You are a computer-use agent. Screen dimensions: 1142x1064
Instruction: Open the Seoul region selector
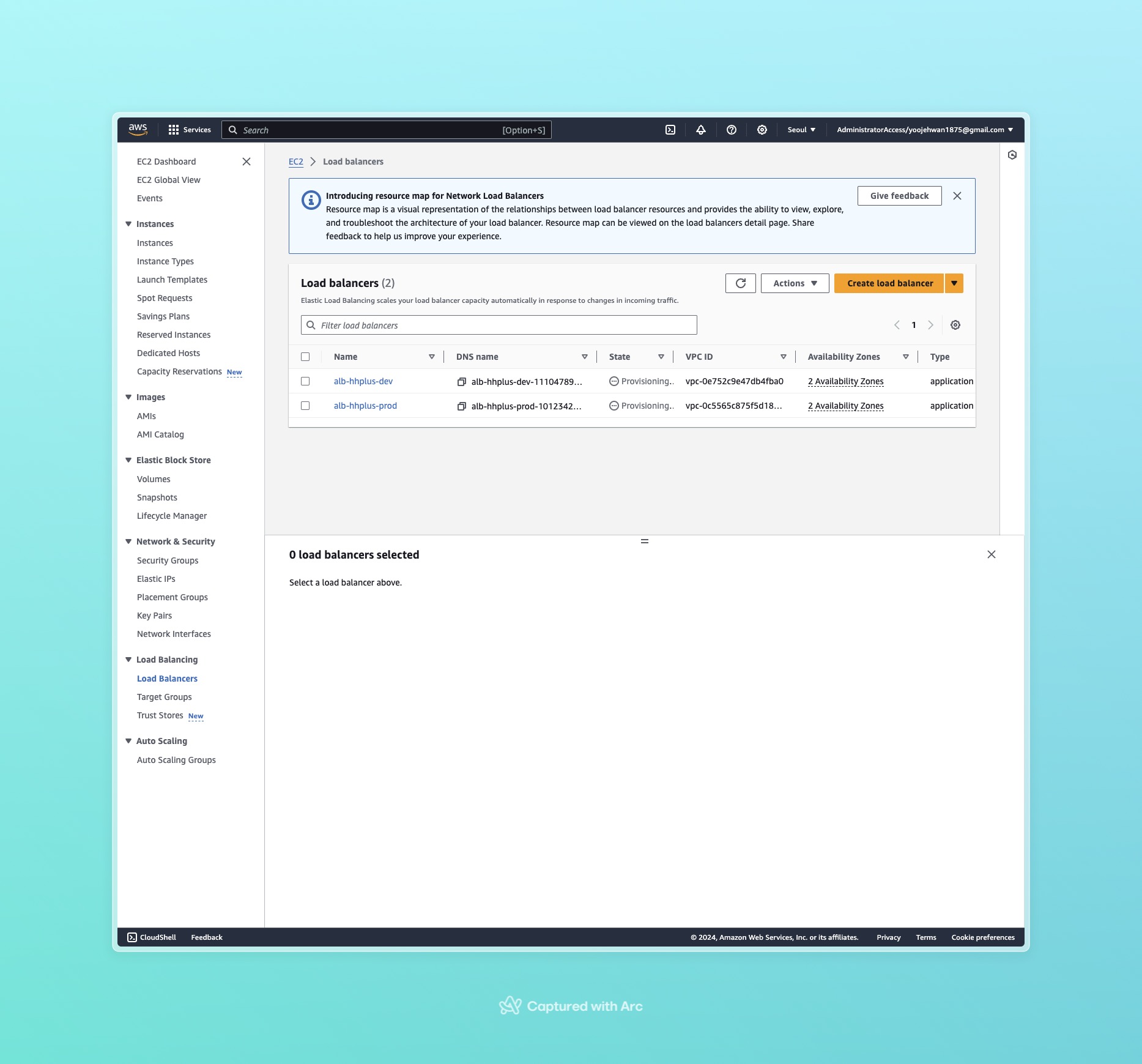coord(801,130)
